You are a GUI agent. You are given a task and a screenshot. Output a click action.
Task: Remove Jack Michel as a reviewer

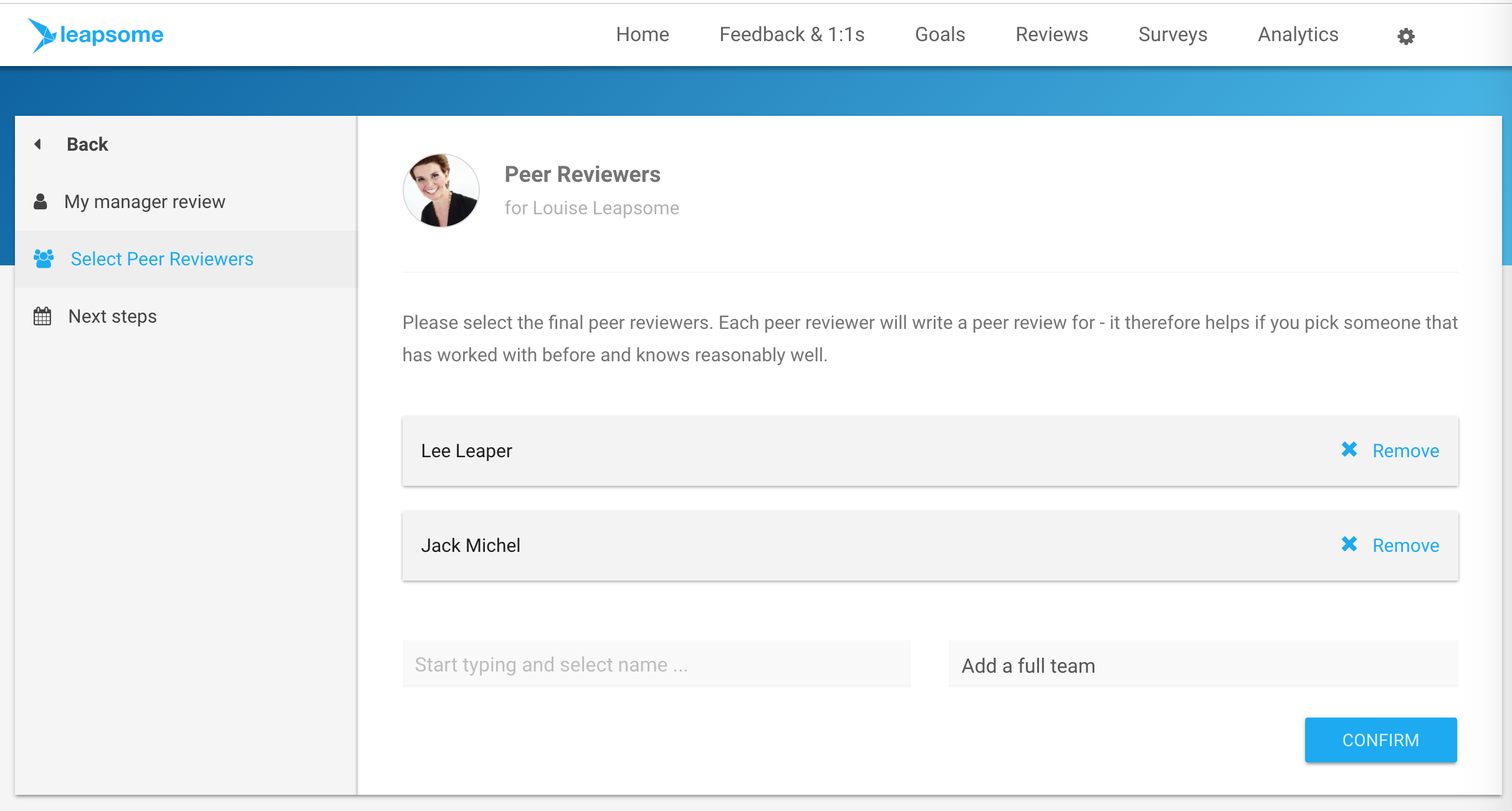point(1406,546)
